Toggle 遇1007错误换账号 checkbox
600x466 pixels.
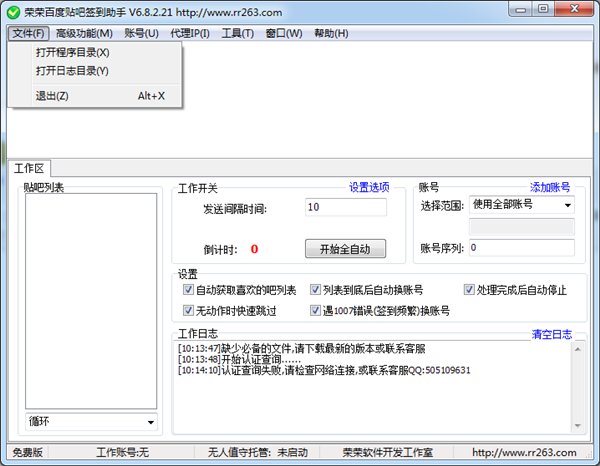(x=315, y=311)
